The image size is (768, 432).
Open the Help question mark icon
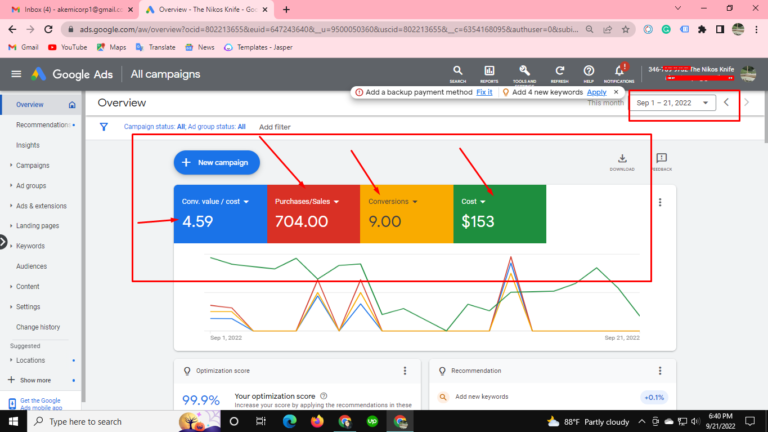click(x=589, y=72)
